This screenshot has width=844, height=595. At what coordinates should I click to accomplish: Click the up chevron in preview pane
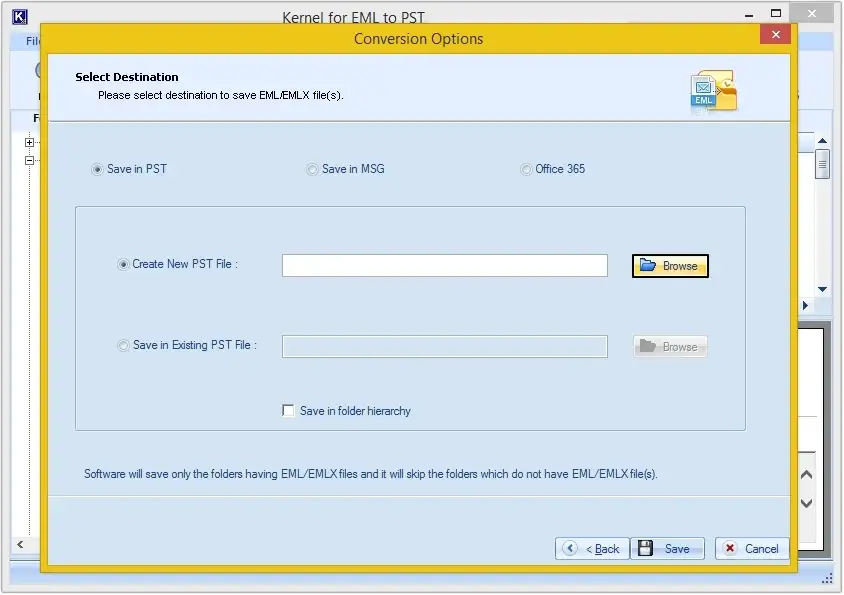[806, 474]
